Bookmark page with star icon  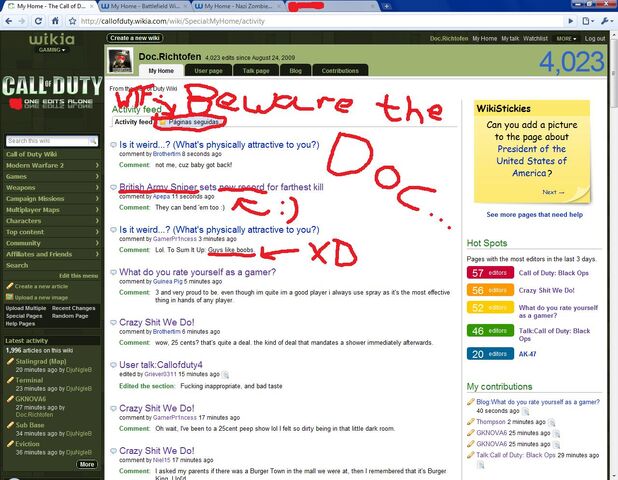click(72, 21)
